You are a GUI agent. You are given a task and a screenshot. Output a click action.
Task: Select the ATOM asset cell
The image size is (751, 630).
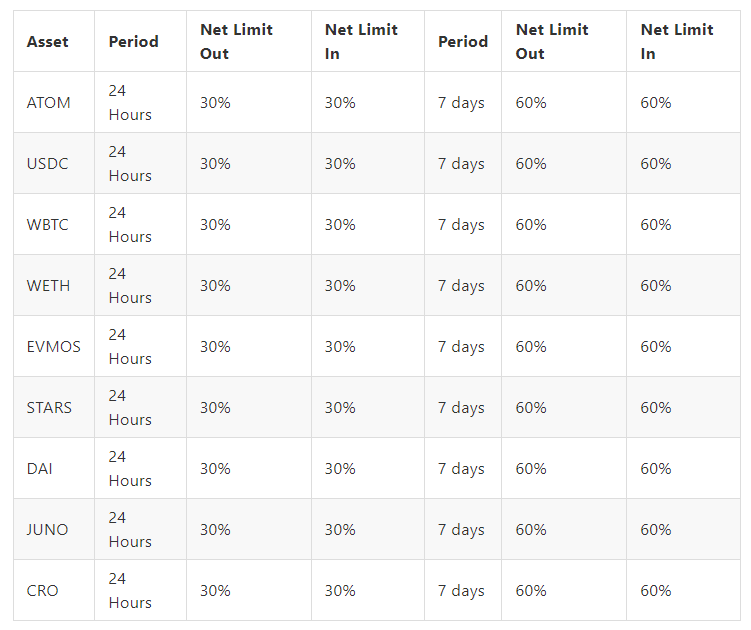point(49,103)
